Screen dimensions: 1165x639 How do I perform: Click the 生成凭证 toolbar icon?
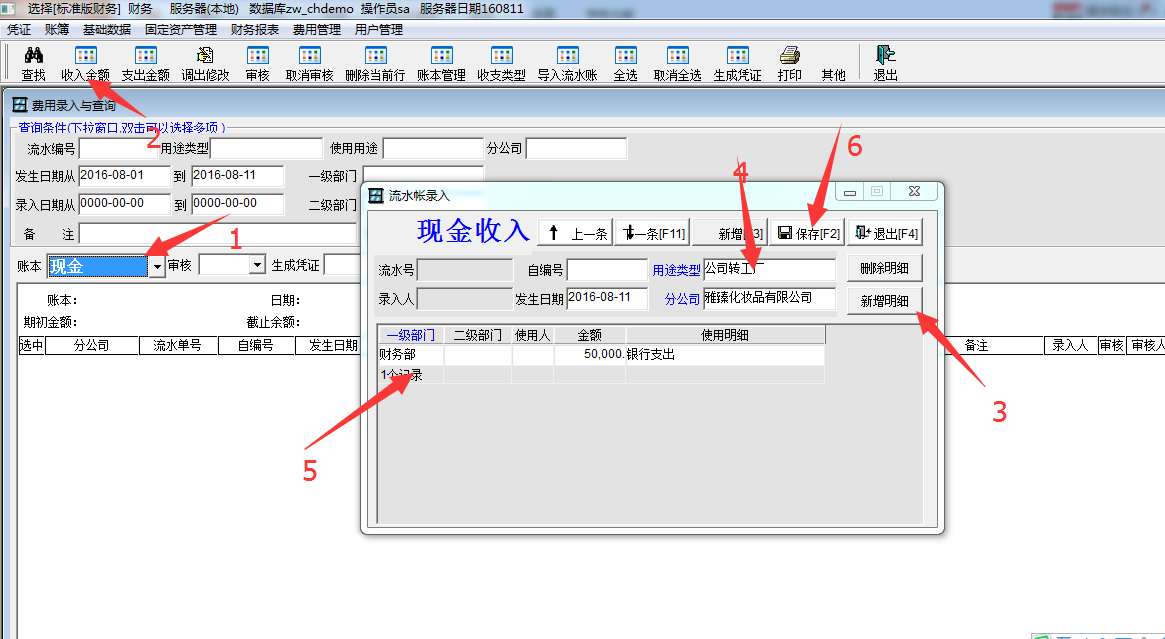pyautogui.click(x=737, y=56)
